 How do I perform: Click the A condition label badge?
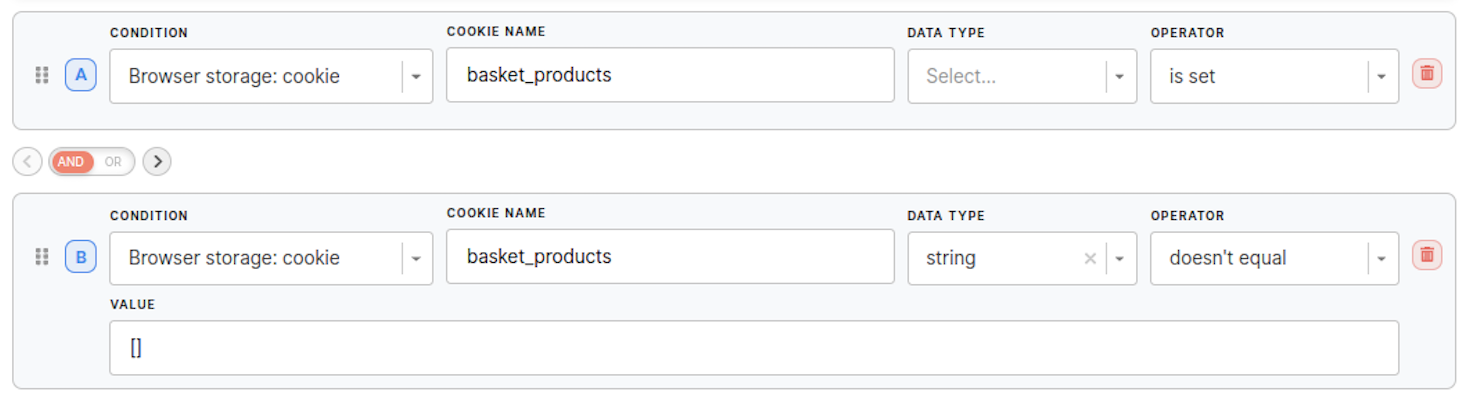pyautogui.click(x=81, y=75)
